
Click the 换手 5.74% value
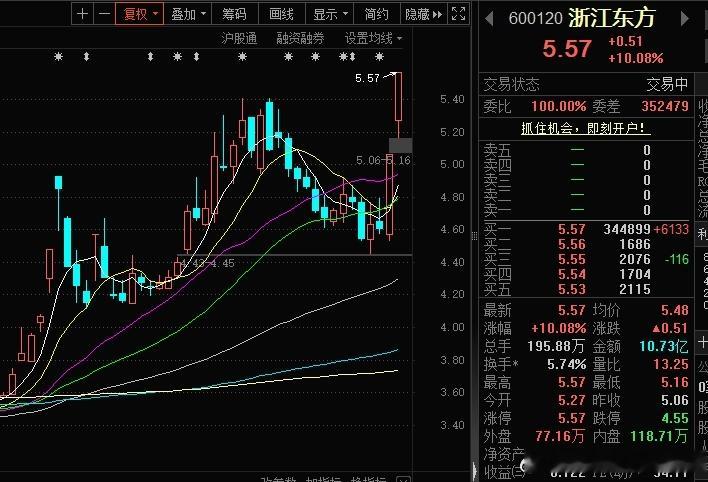pos(567,365)
